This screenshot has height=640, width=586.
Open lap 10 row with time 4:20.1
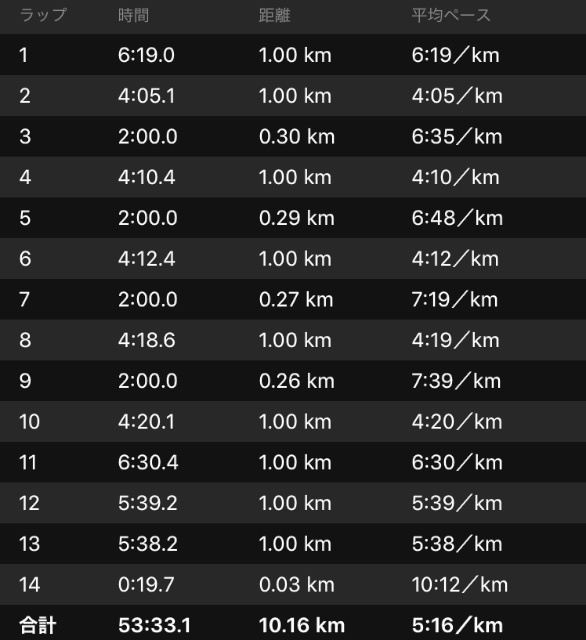coord(293,422)
